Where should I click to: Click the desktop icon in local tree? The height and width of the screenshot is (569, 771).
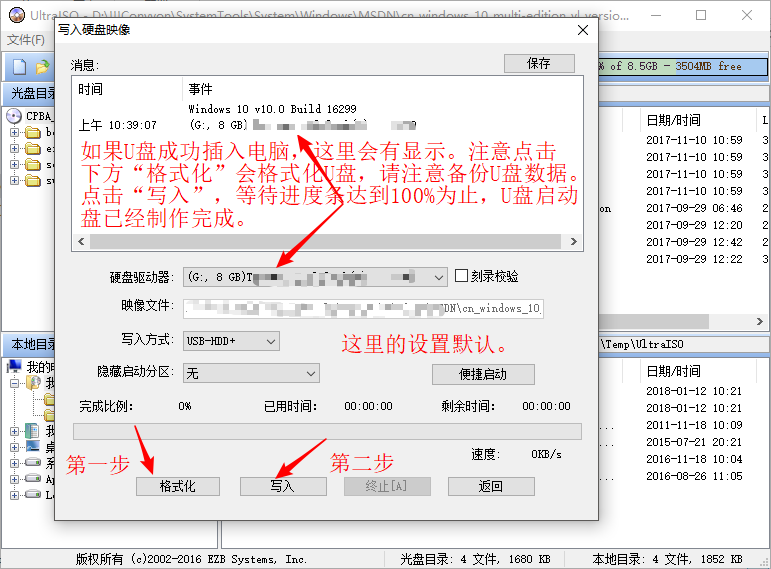click(33, 447)
